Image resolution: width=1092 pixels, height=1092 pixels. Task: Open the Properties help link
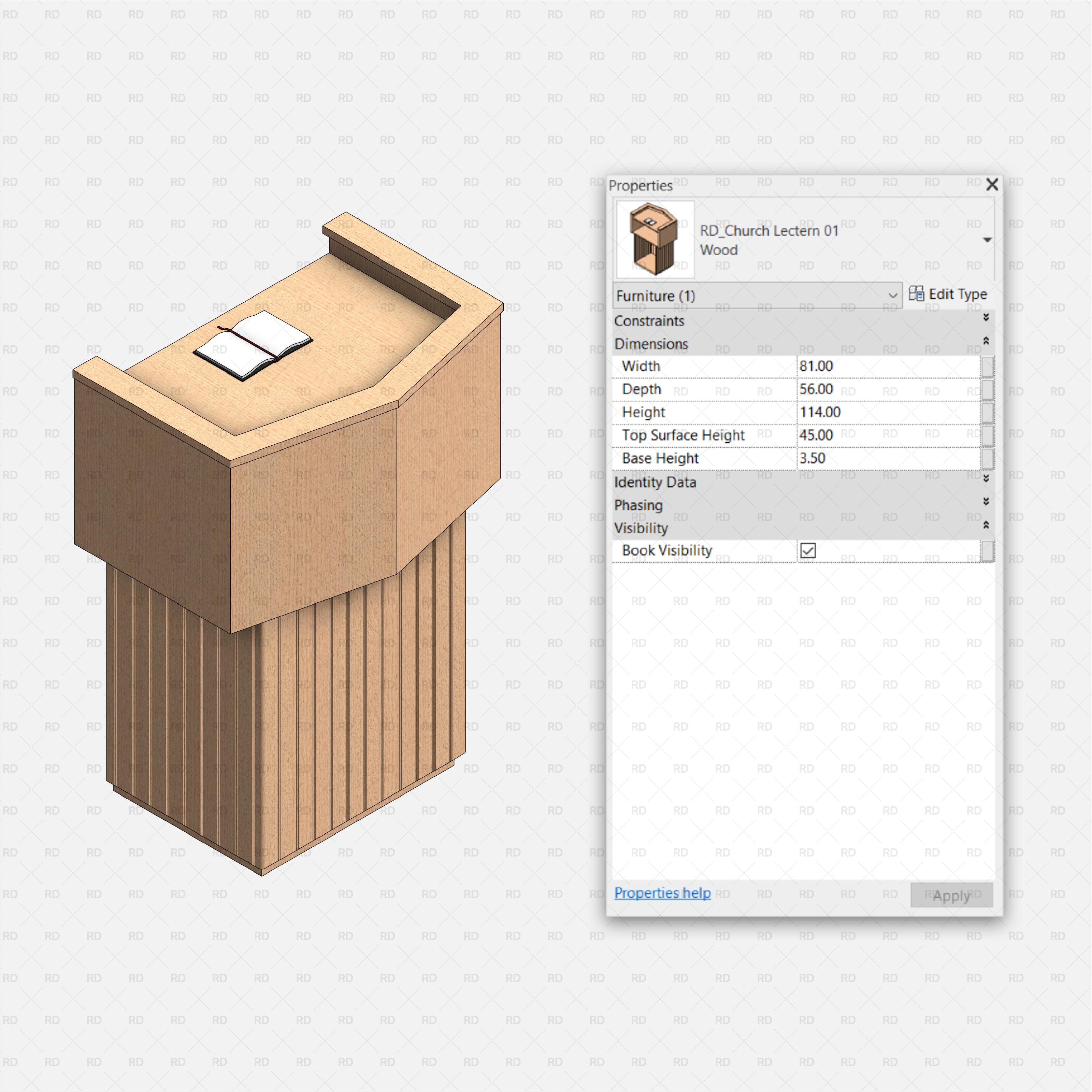click(662, 893)
